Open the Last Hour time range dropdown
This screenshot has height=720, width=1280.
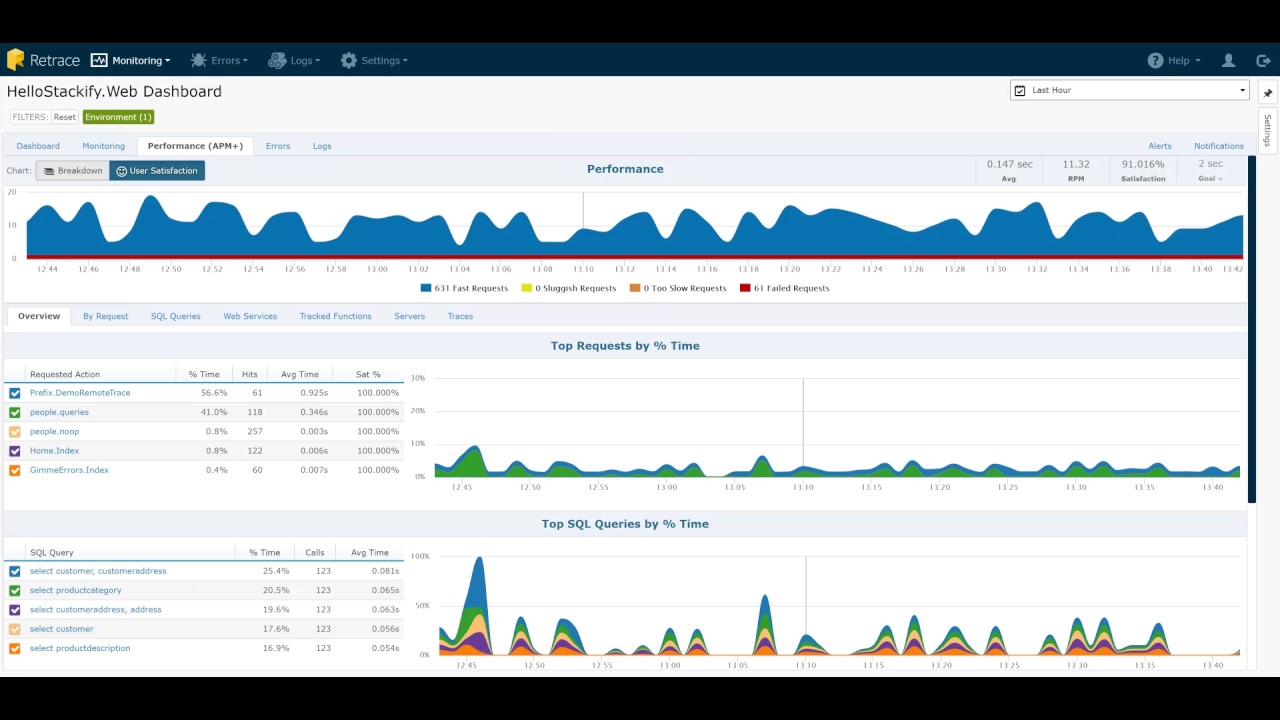[1130, 90]
